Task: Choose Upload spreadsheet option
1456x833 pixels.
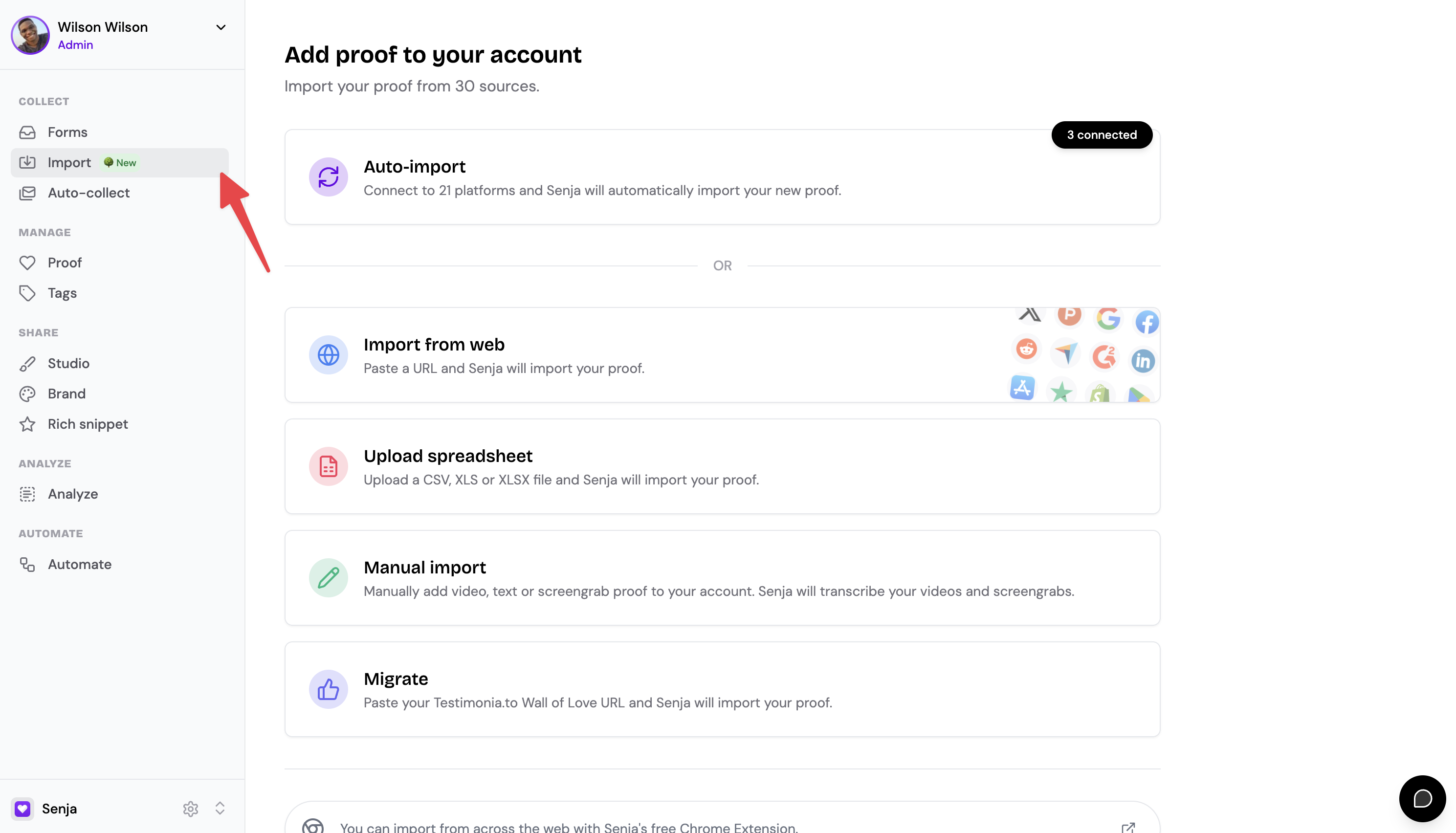Action: tap(722, 466)
